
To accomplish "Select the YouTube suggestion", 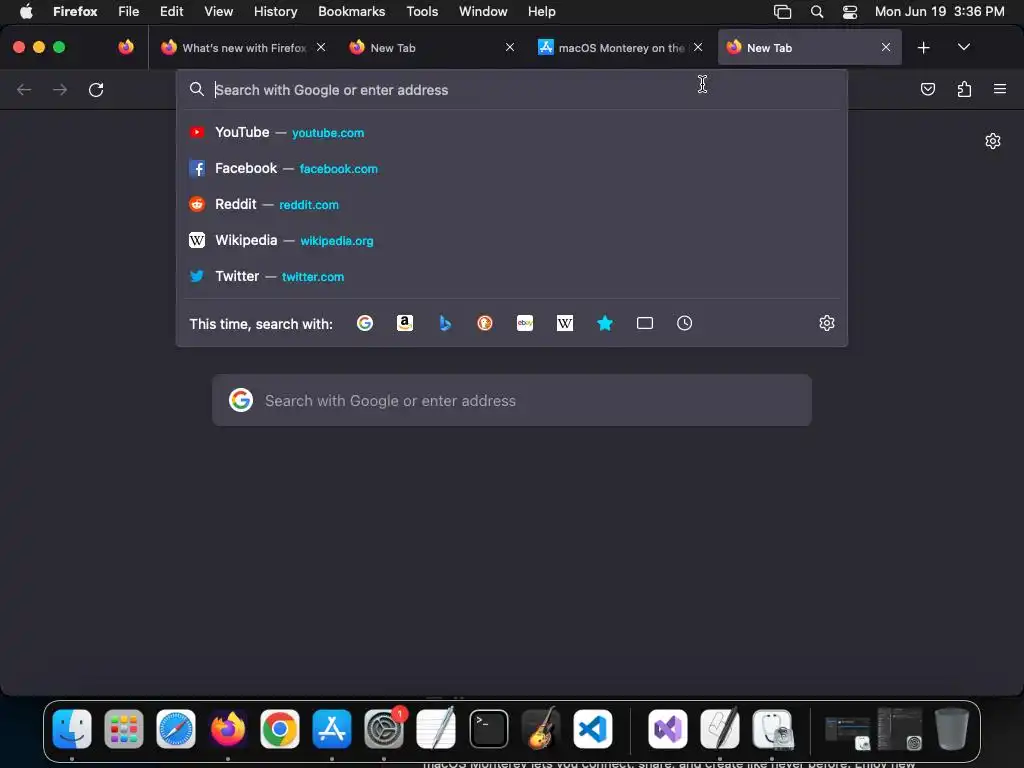I will (x=512, y=133).
